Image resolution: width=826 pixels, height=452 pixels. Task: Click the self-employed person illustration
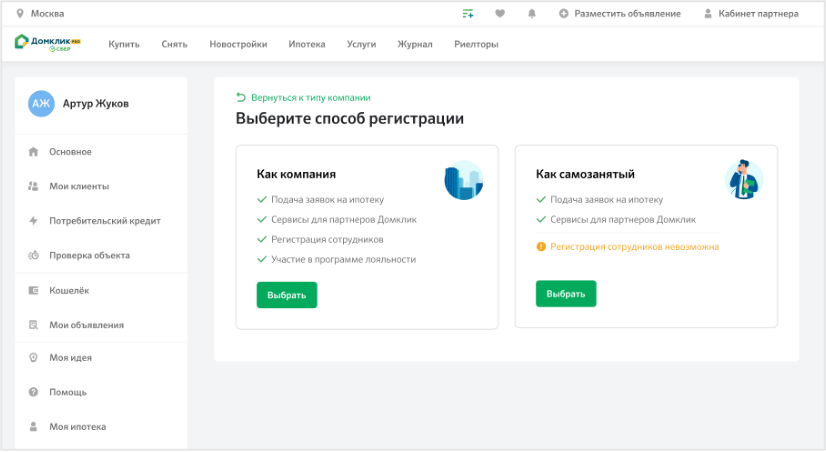pyautogui.click(x=743, y=180)
